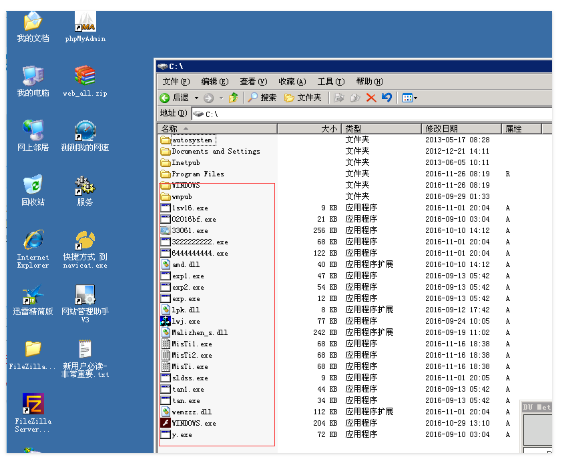566x466 pixels.
Task: Select the wmpub folder
Action: coord(177,197)
